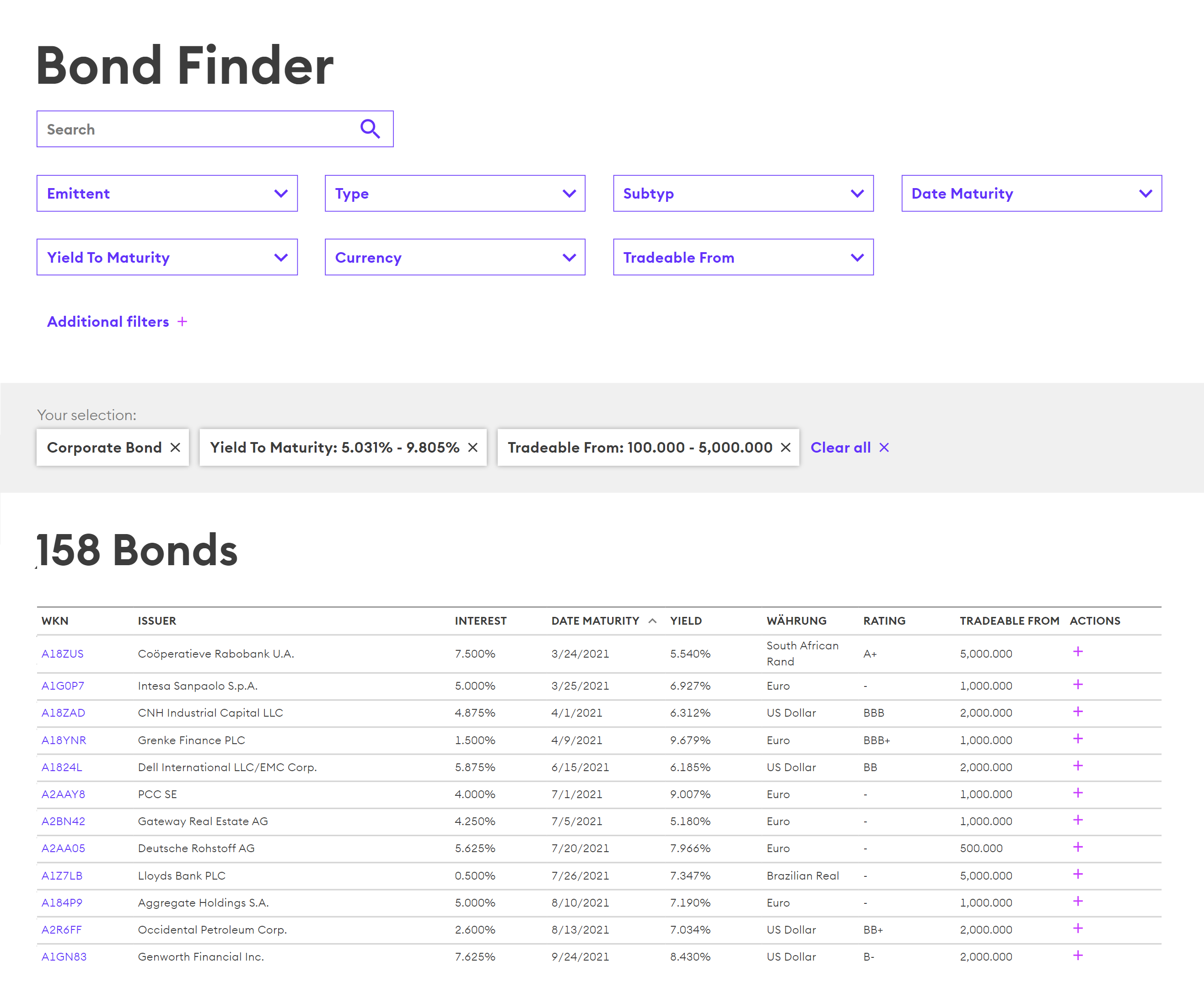Remove the Yield To Maturity filter chip

[473, 447]
